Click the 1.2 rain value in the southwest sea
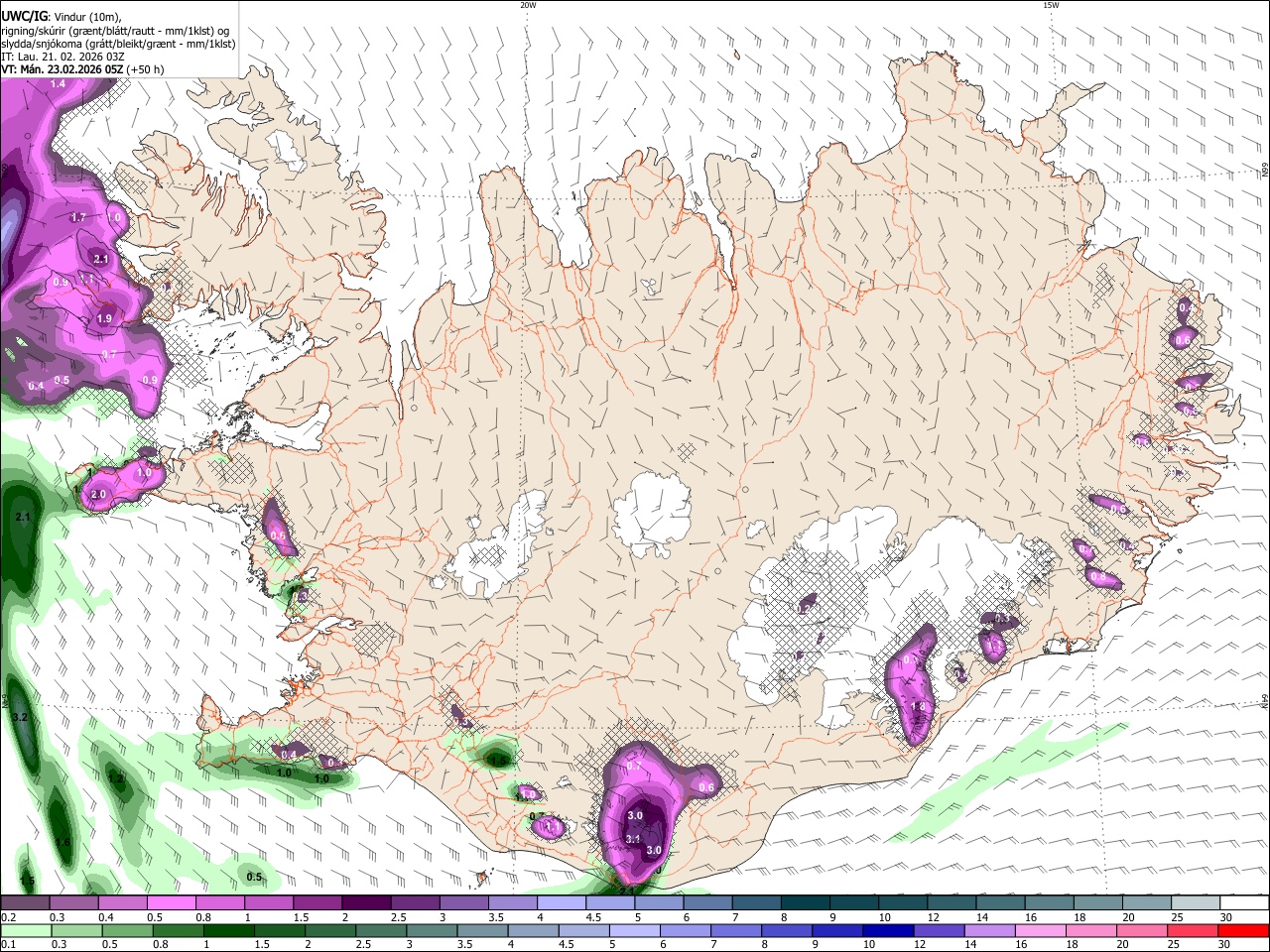The image size is (1270, 952). pos(115,779)
